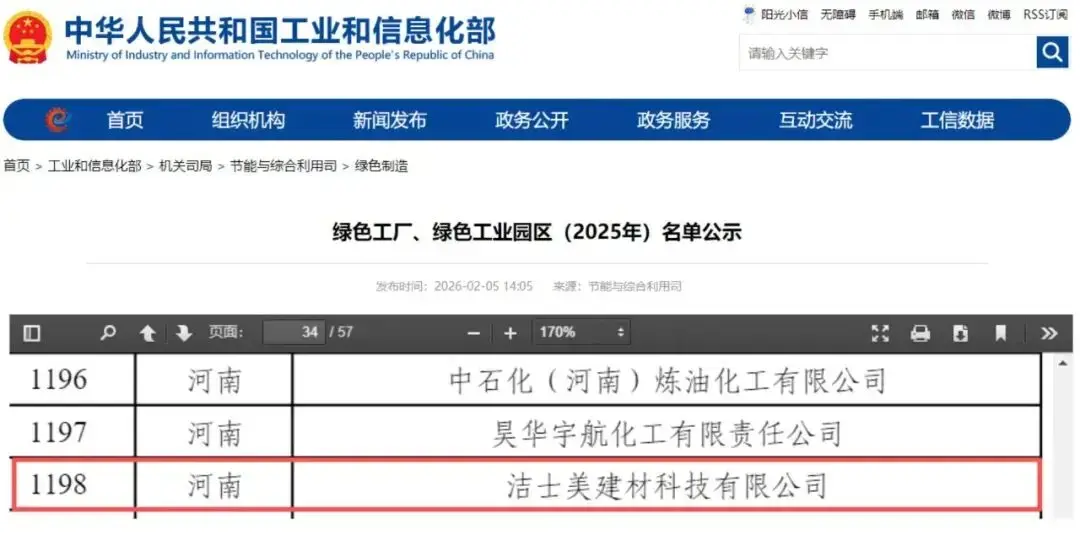Image resolution: width=1080 pixels, height=557 pixels.
Task: Open find in PDF document
Action: [x=107, y=333]
